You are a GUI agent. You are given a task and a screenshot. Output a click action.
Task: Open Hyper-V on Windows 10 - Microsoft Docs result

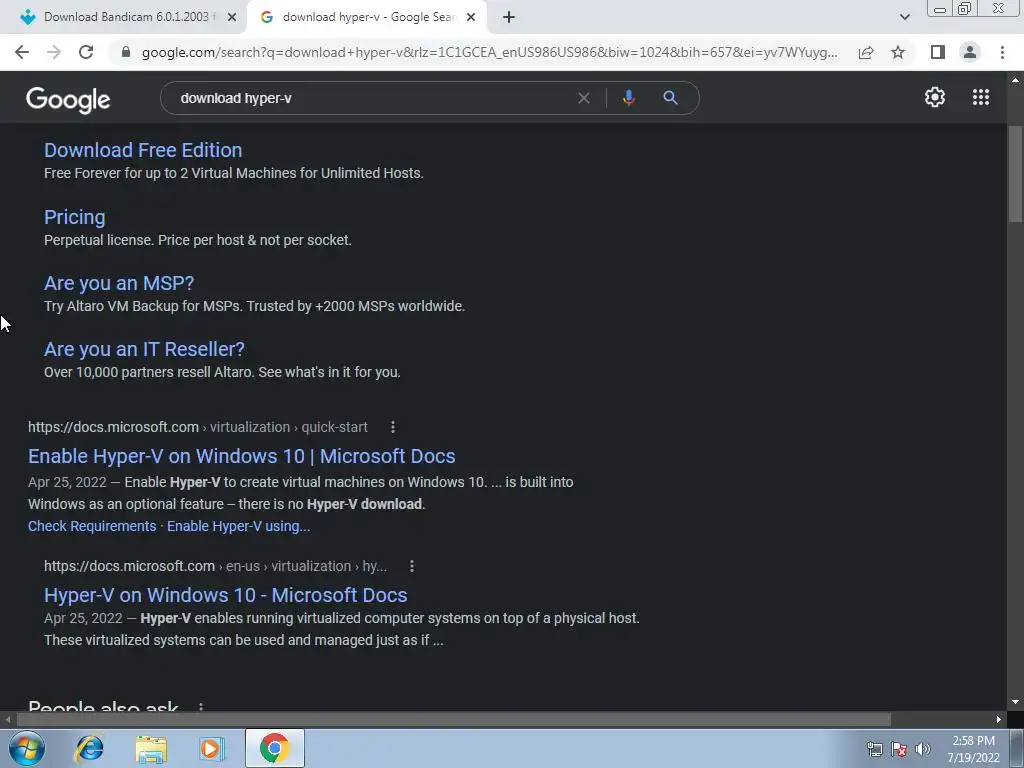[x=225, y=595]
